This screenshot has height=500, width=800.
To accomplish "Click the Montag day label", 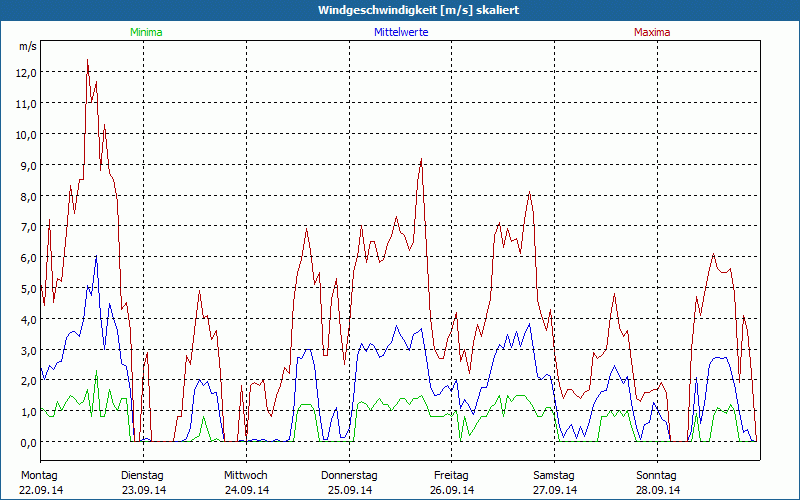I will pos(39,476).
